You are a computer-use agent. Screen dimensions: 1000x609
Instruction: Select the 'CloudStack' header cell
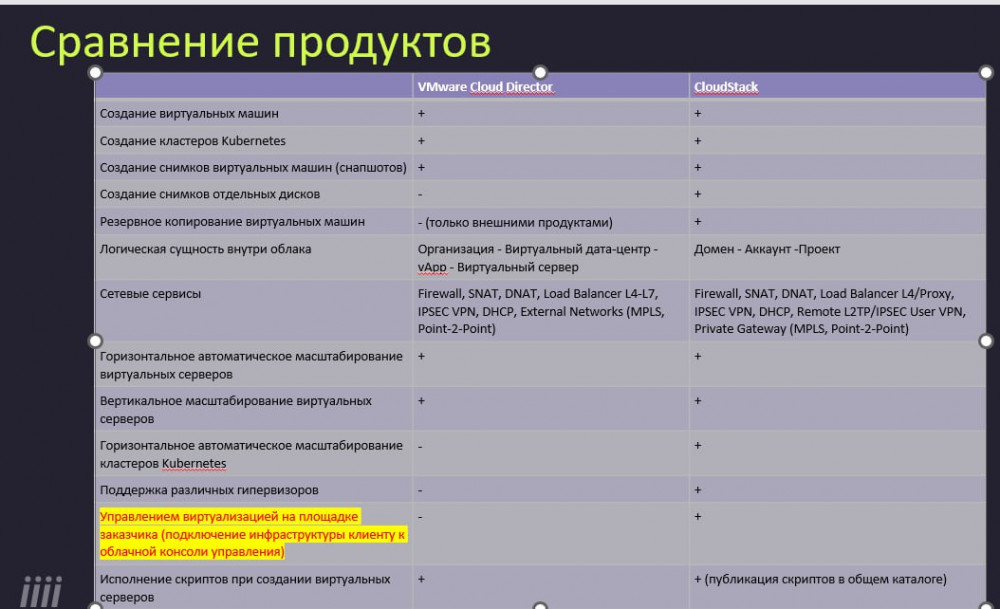(837, 87)
